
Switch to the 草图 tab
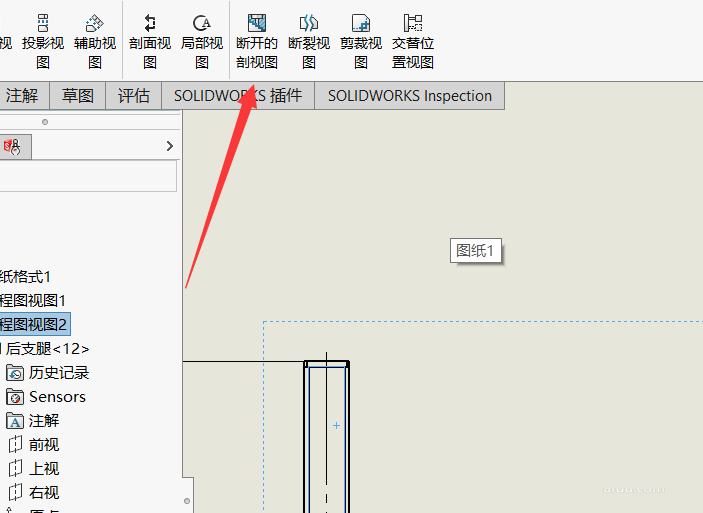pyautogui.click(x=78, y=96)
